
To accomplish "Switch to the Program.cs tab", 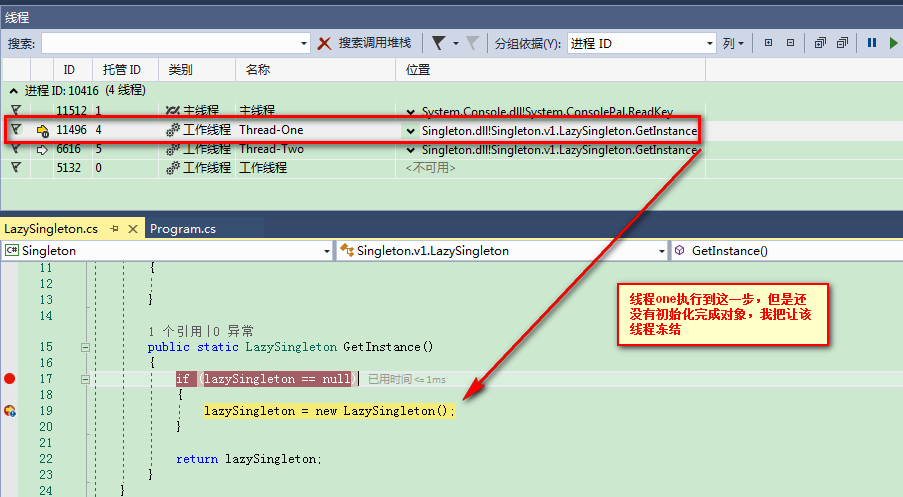I will coord(183,229).
